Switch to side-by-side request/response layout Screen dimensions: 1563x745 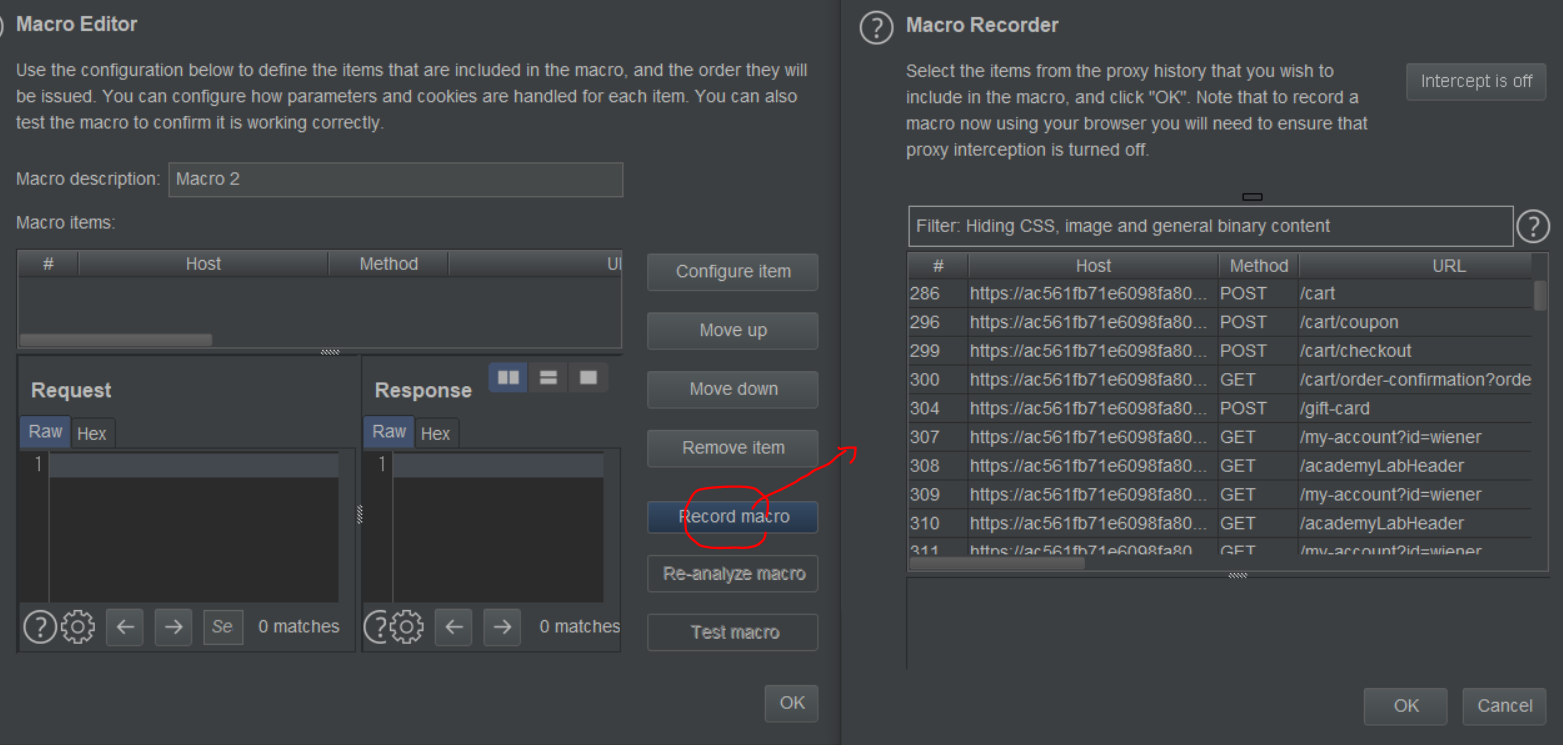509,377
